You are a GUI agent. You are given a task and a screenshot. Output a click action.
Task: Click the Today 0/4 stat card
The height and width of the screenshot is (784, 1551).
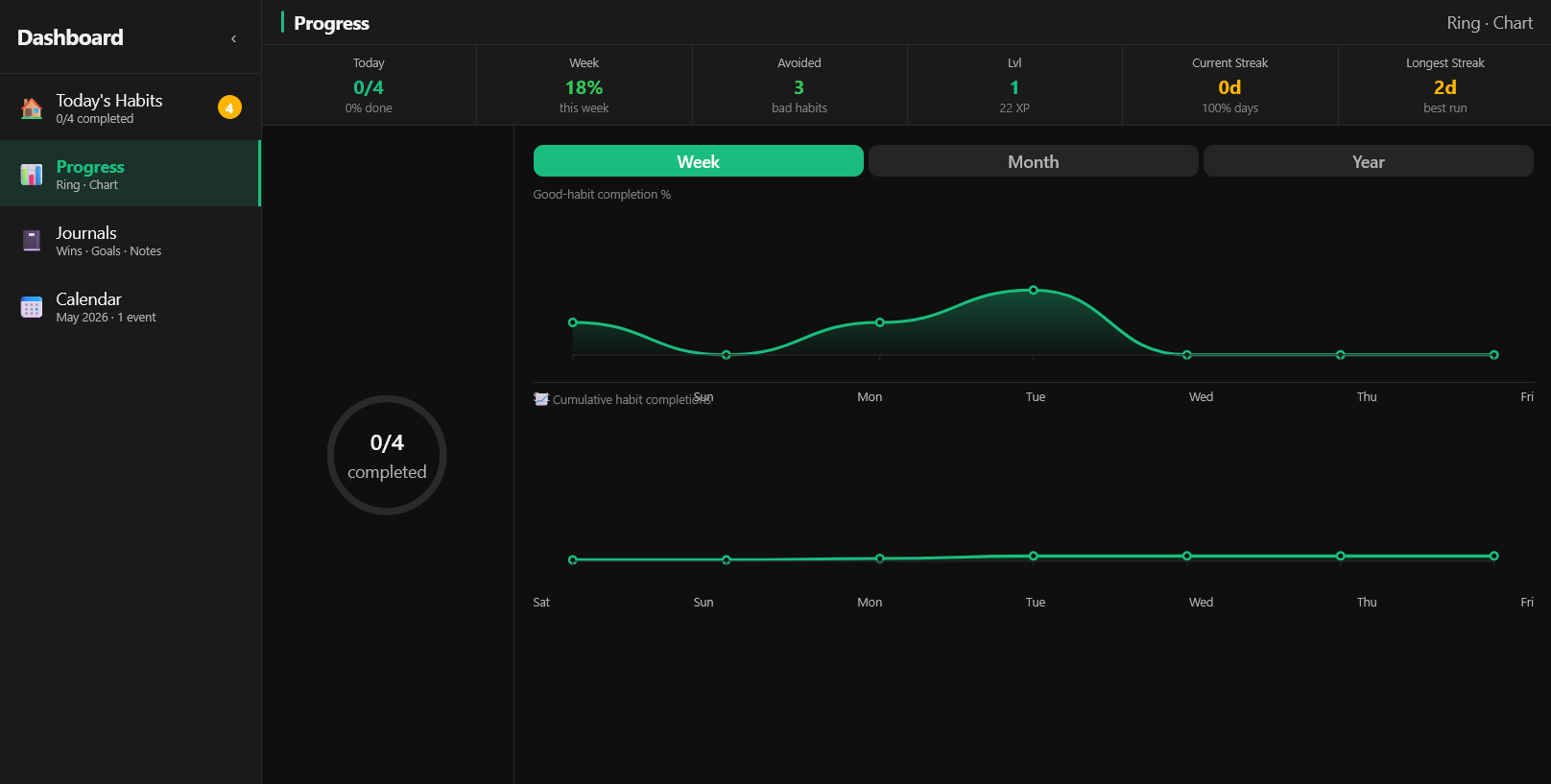click(x=369, y=85)
